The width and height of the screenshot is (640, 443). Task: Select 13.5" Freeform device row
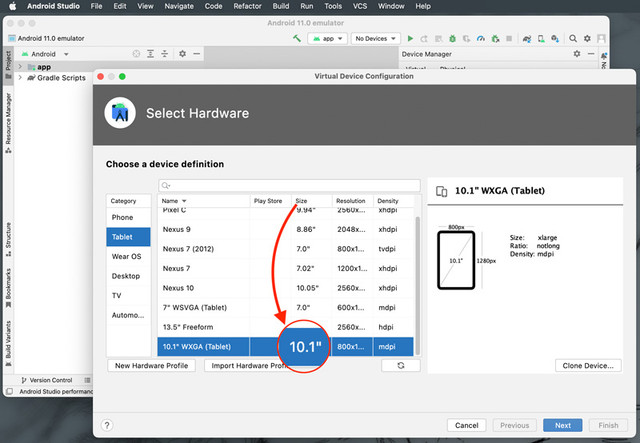click(285, 327)
